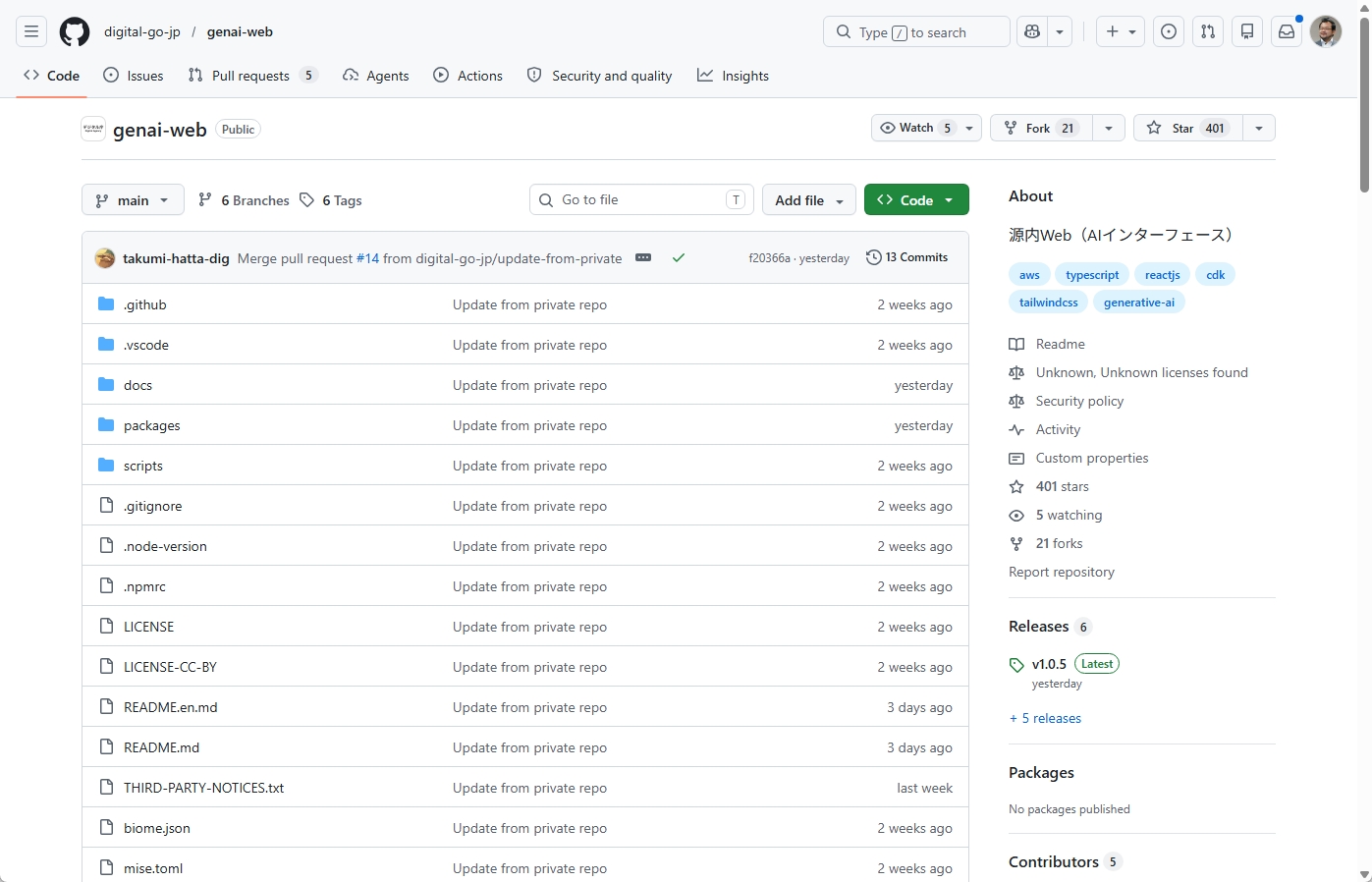Screen dimensions: 1372x882
Task: Open the 13 Commits history
Action: coord(906,257)
